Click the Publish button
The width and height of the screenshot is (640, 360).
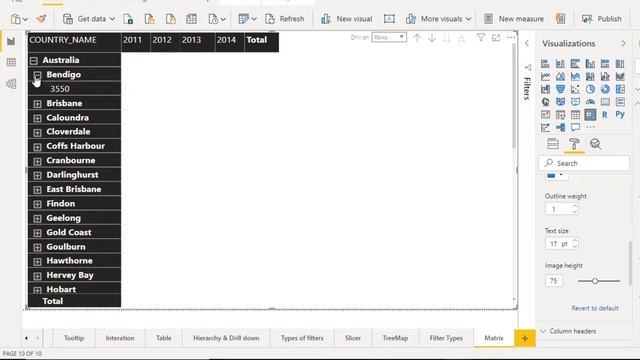pyautogui.click(x=602, y=19)
